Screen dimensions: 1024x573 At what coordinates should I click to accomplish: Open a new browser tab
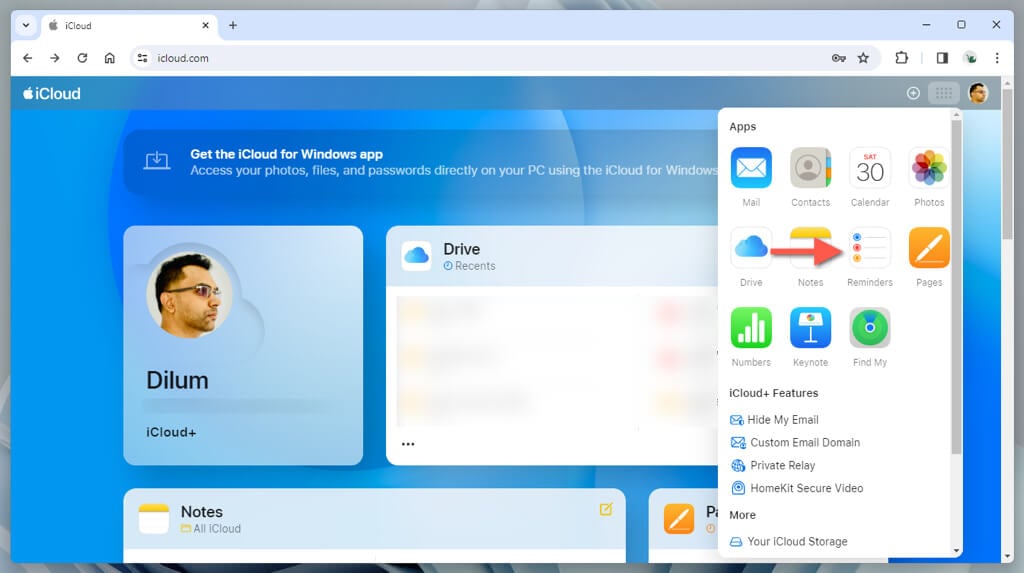[233, 25]
